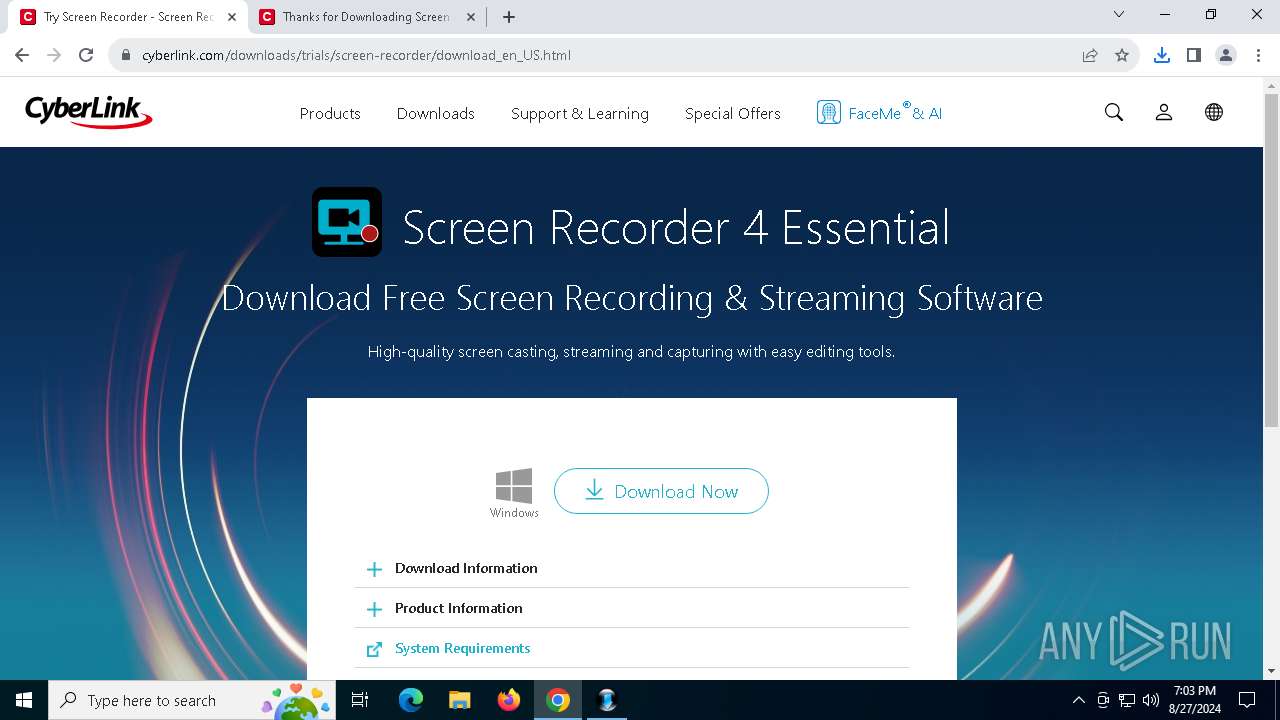Open network icon in system tray
Viewport: 1280px width, 720px height.
(x=1126, y=700)
